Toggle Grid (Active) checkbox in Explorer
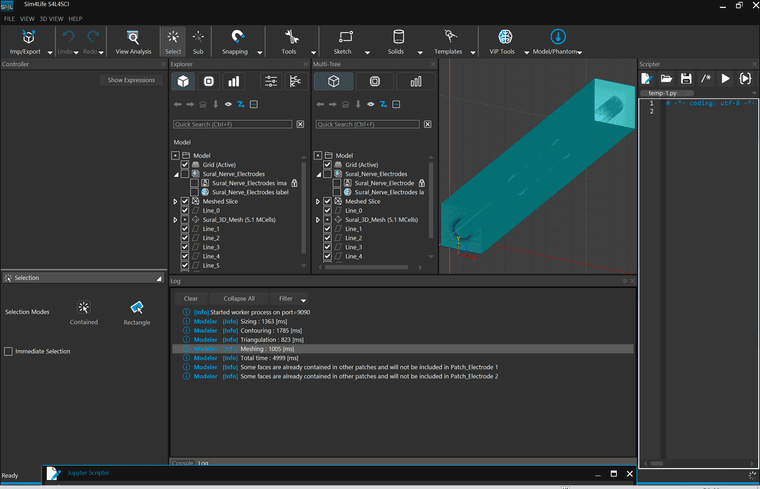This screenshot has width=760, height=489. (x=185, y=165)
